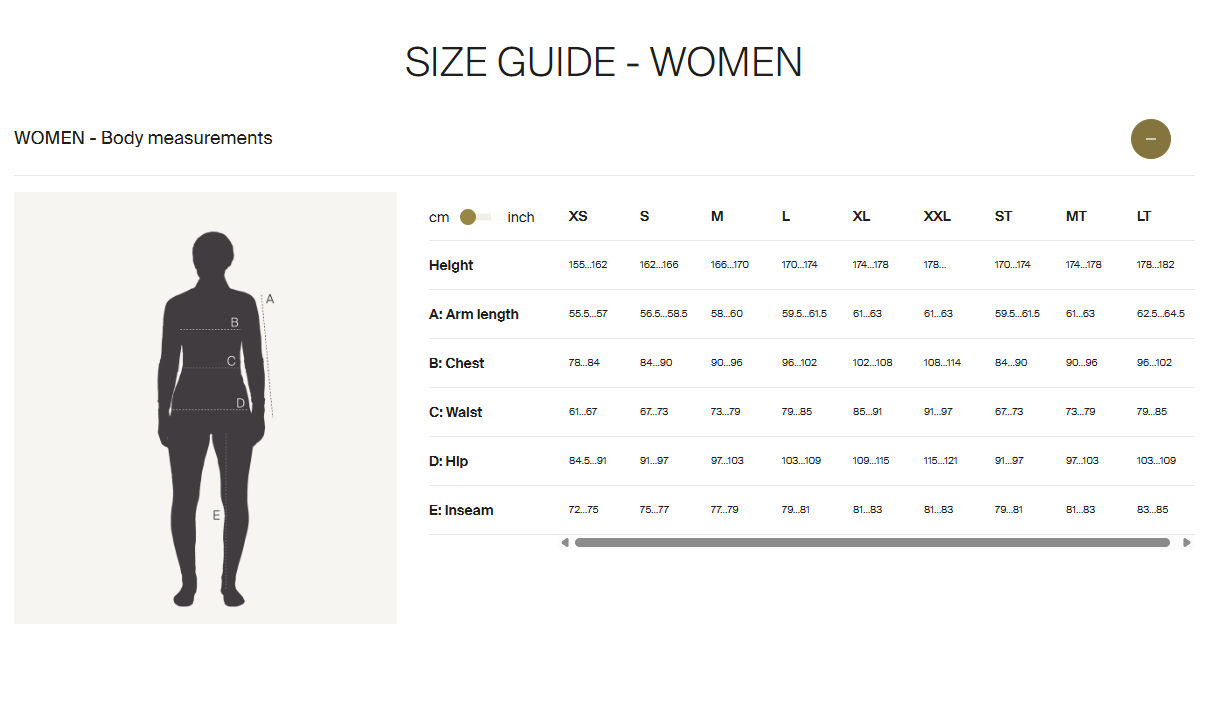Click marker E inseam line on silhouette

[216, 516]
